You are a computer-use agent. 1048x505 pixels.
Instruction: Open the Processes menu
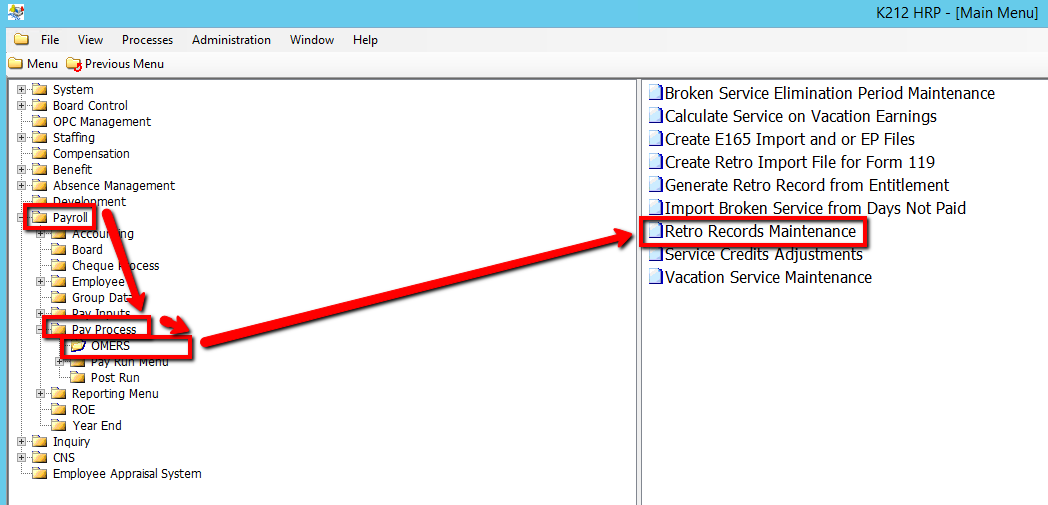[x=147, y=40]
